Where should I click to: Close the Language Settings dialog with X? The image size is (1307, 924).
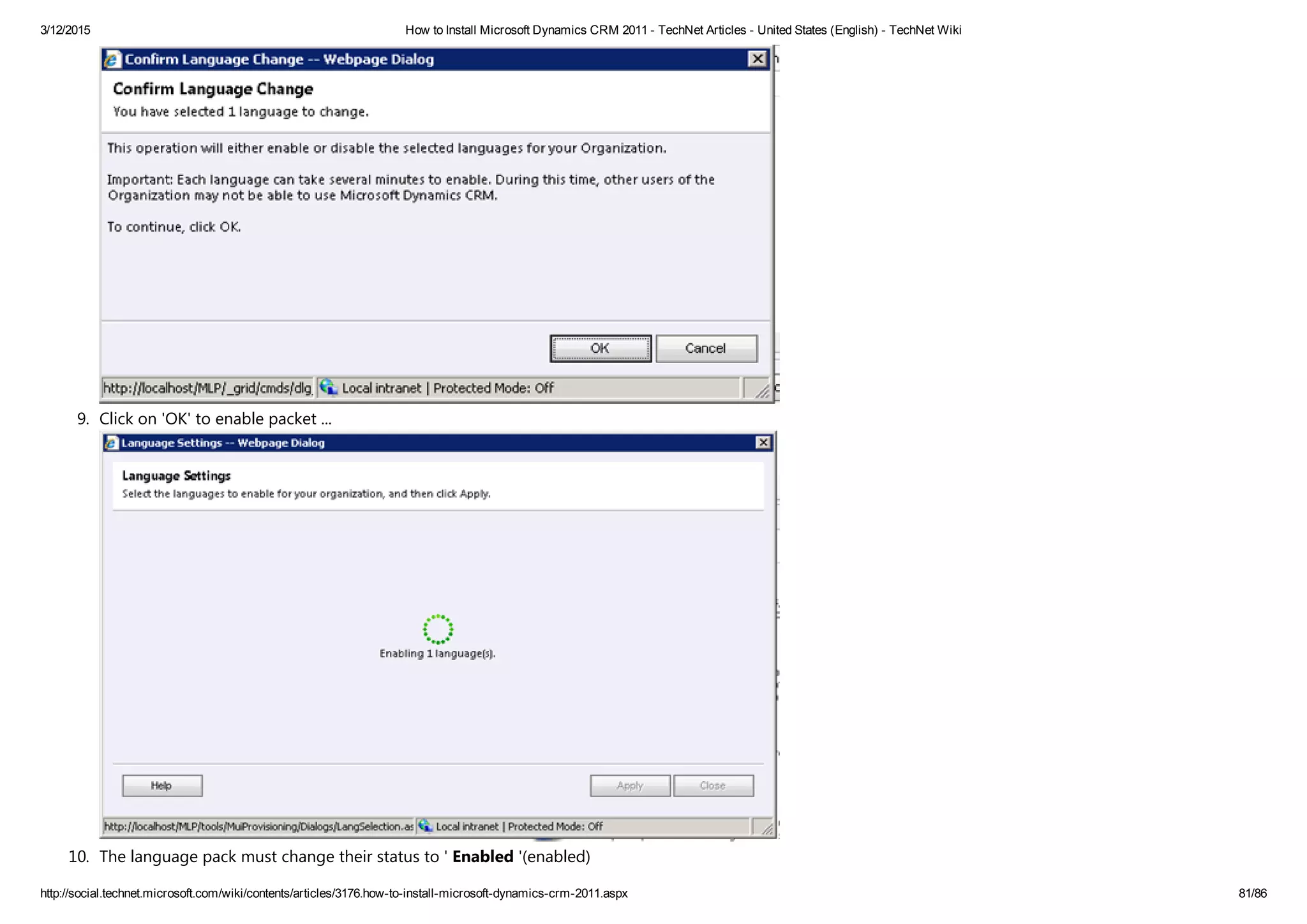coord(763,442)
